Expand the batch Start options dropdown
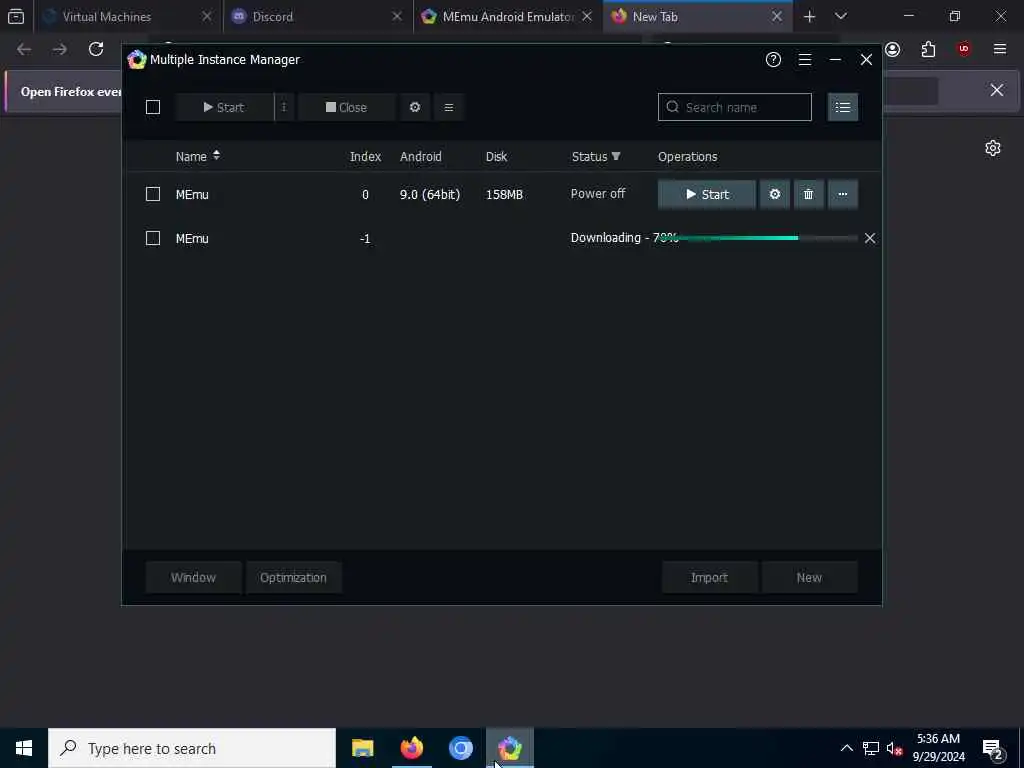Screen dimensions: 1024x768 284,107
